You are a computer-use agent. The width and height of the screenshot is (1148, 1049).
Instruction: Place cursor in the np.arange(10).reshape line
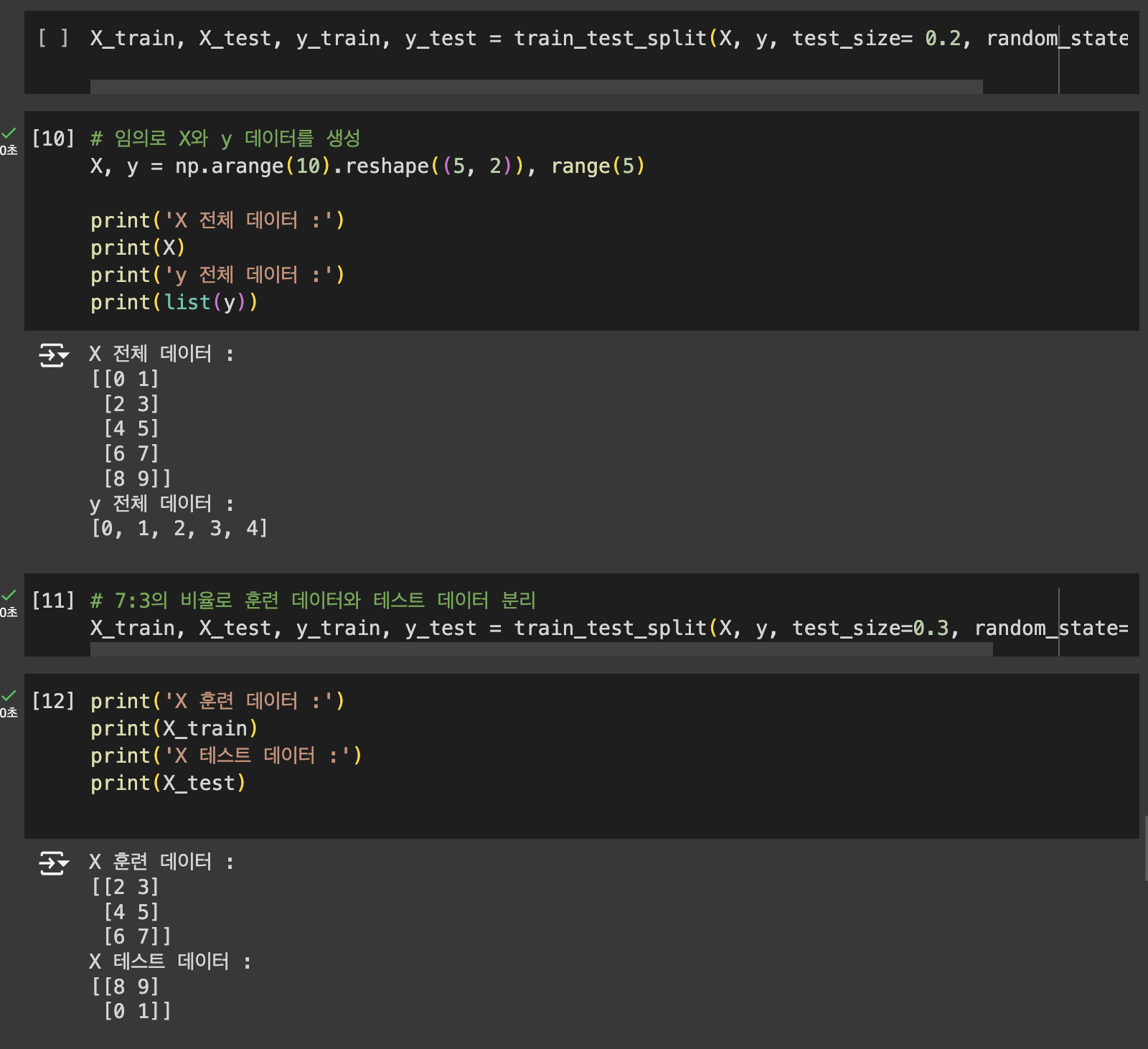367,166
